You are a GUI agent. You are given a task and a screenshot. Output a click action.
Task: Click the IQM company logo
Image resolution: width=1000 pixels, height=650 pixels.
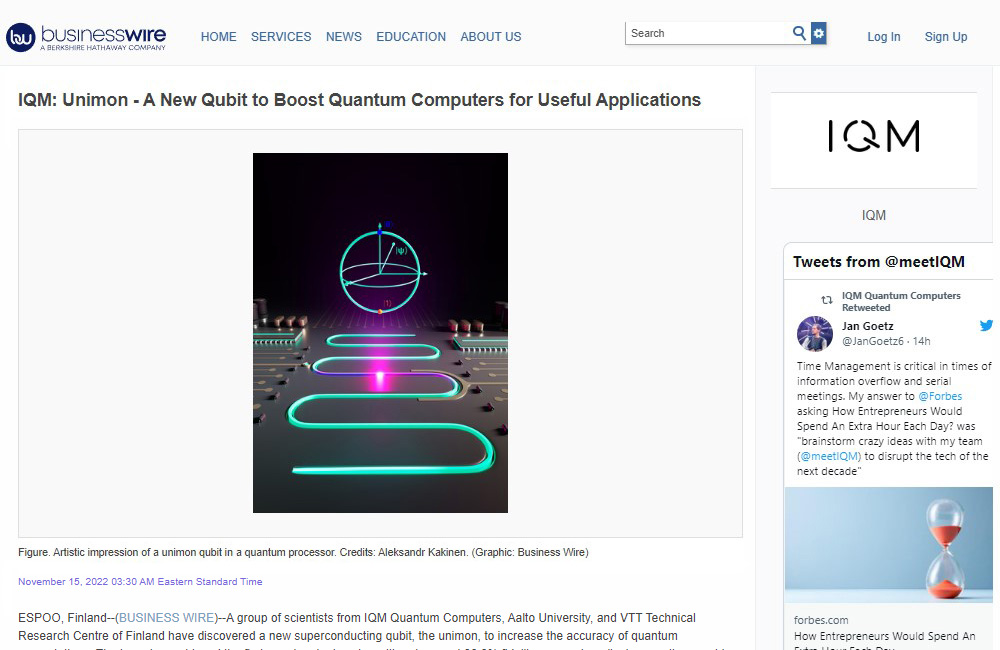pyautogui.click(x=874, y=136)
